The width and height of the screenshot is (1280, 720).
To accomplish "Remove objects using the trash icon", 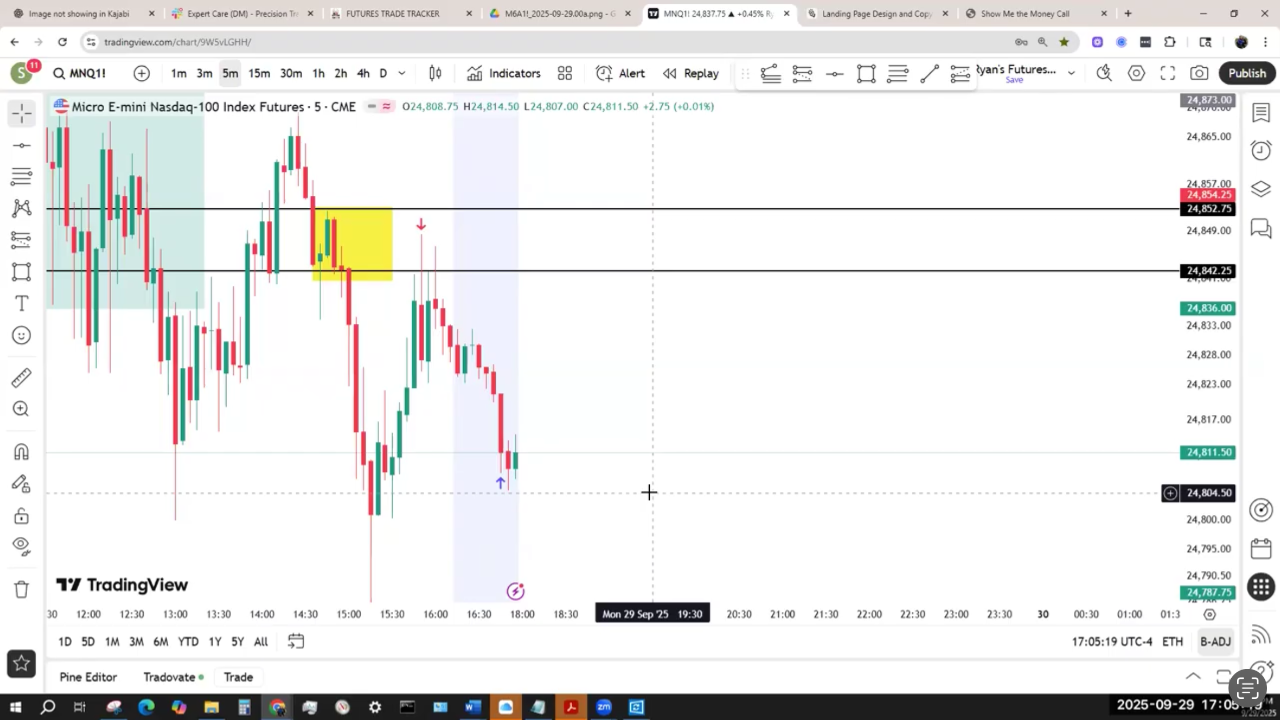I will click(x=21, y=589).
